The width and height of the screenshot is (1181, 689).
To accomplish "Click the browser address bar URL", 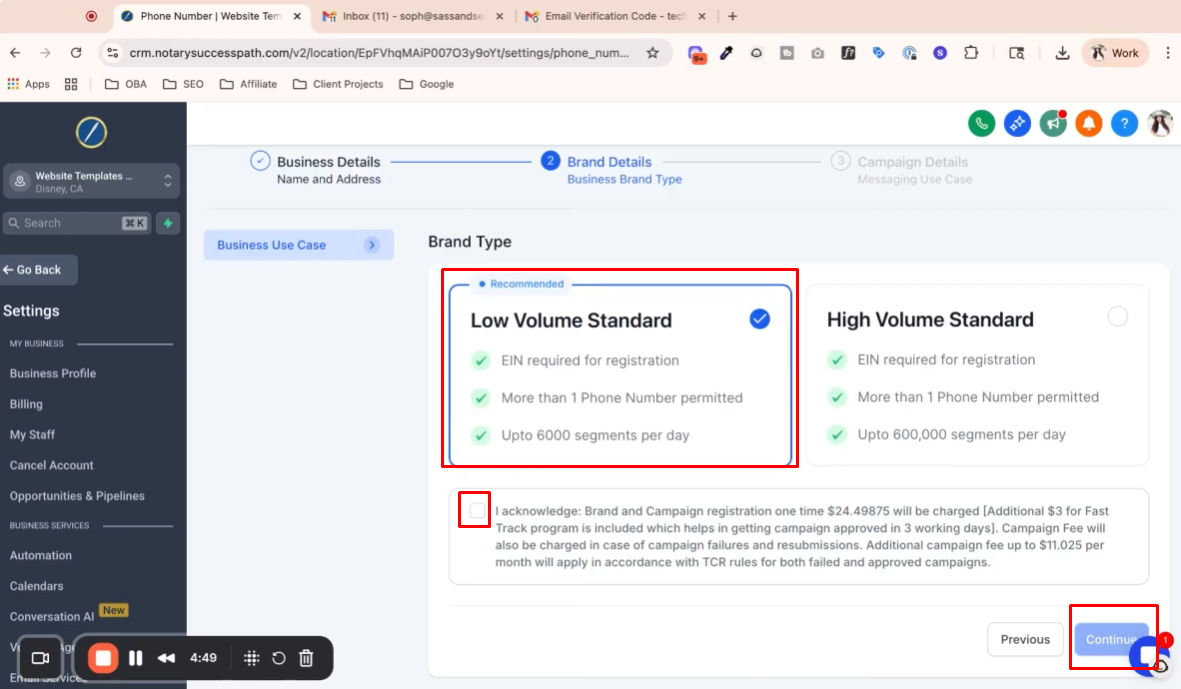I will pos(379,53).
